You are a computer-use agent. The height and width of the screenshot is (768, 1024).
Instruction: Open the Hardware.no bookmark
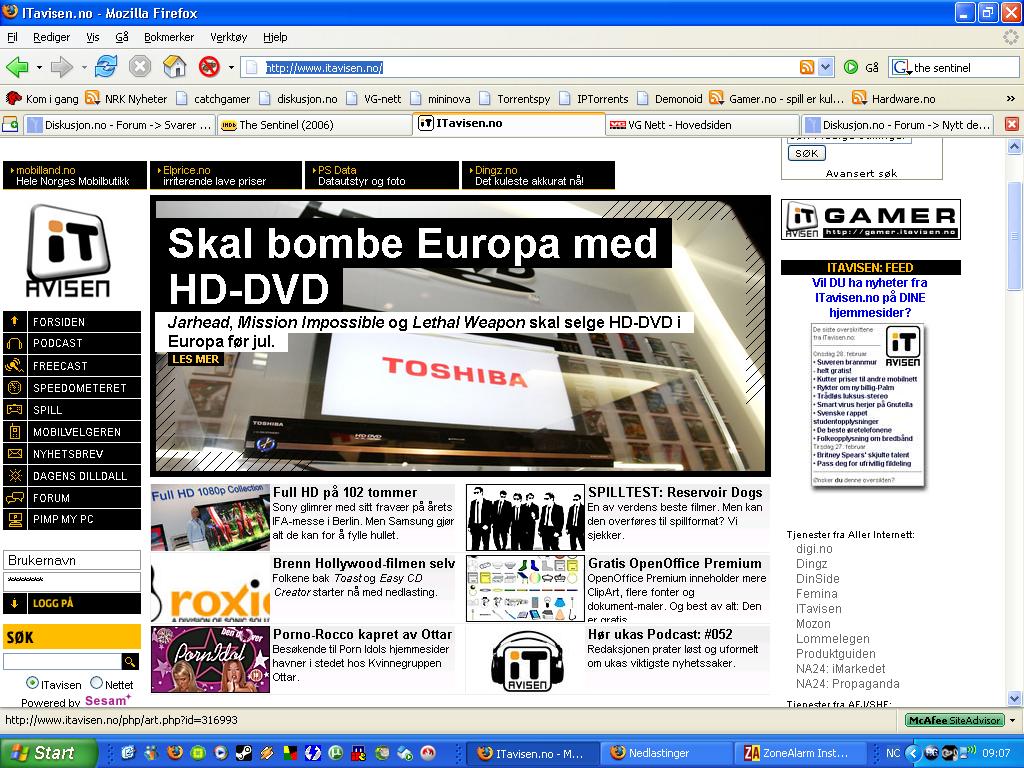[894, 99]
